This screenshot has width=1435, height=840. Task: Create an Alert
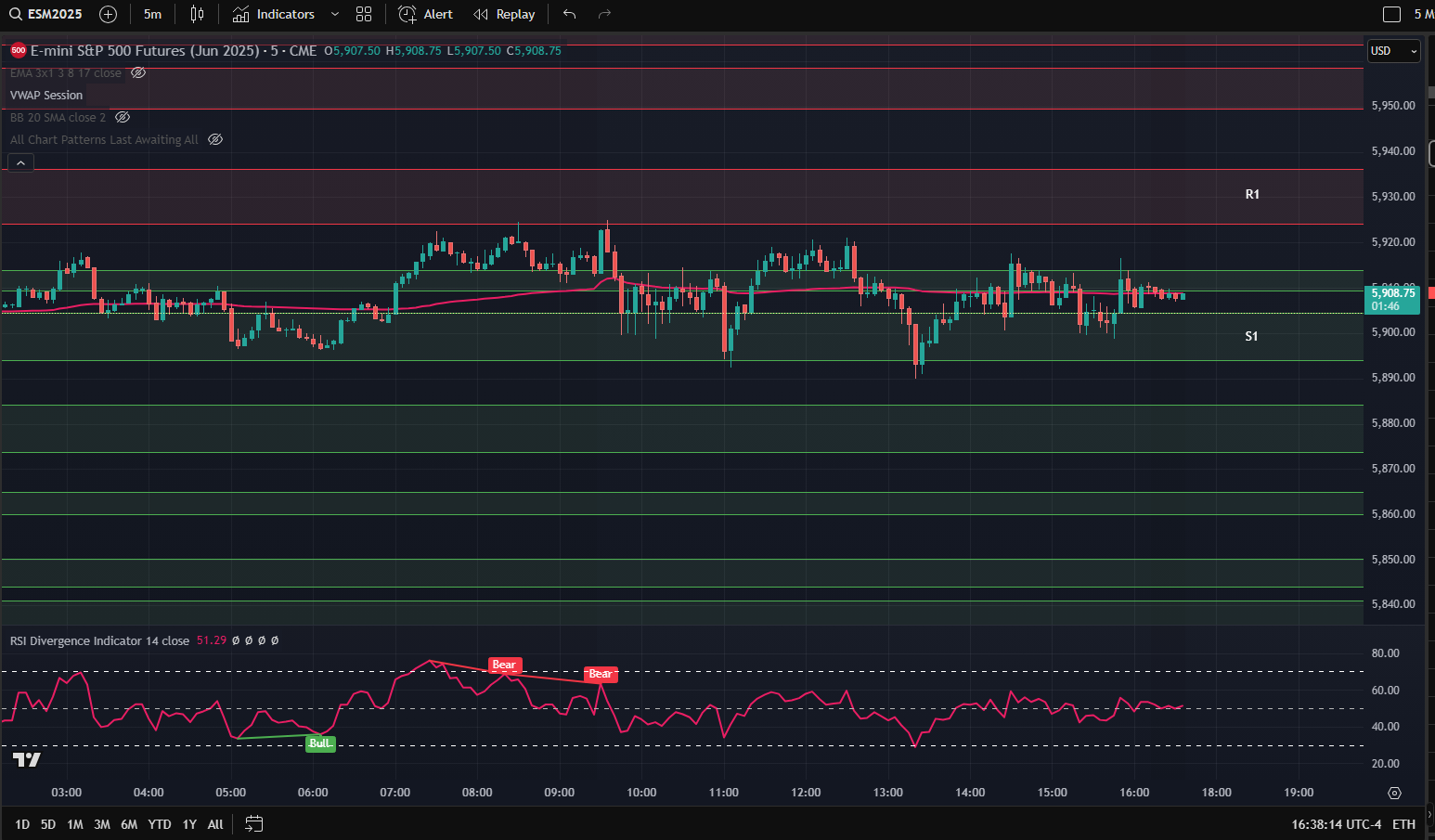pyautogui.click(x=425, y=14)
